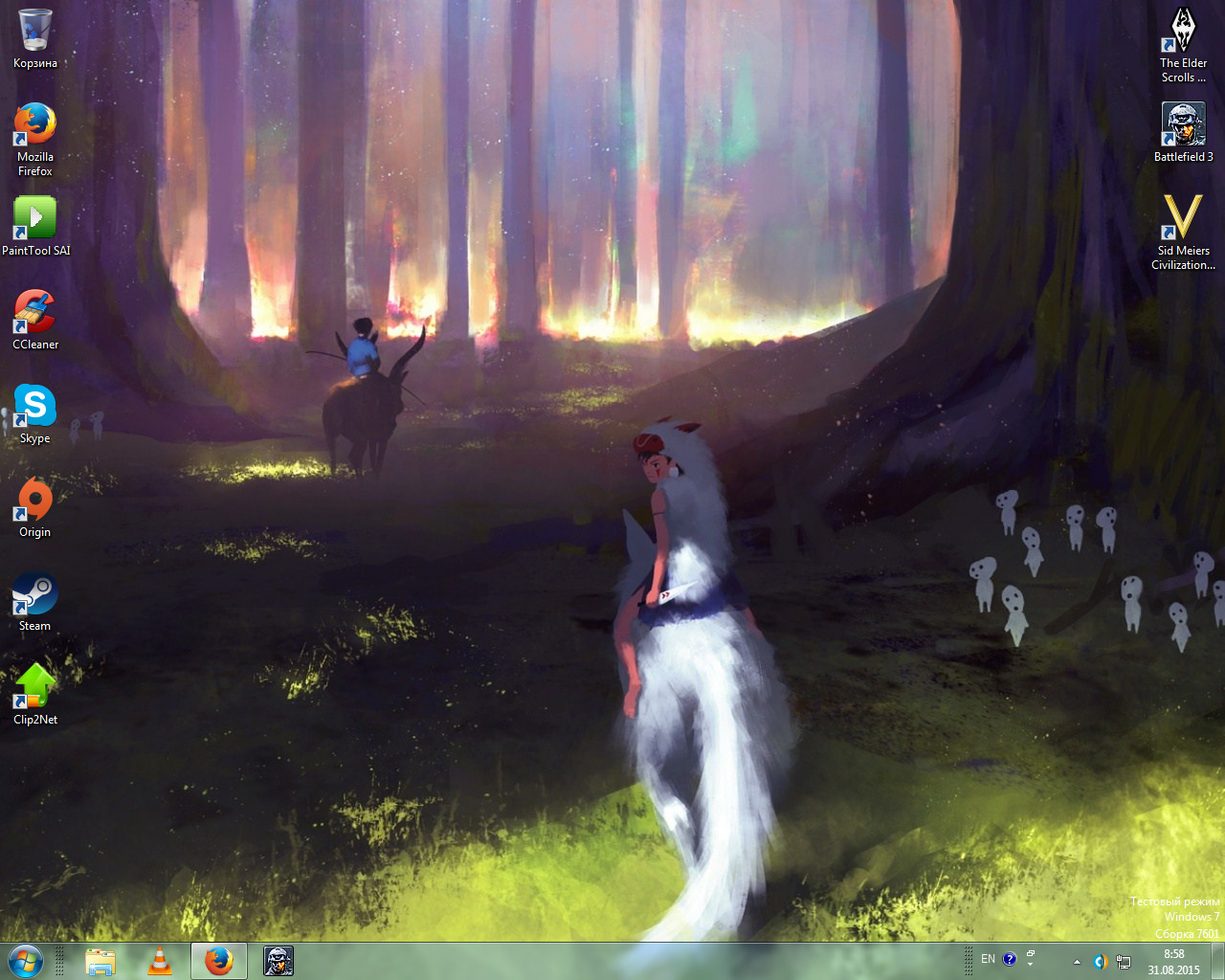
Task: Click the blue and orange tray icon
Action: (1101, 961)
